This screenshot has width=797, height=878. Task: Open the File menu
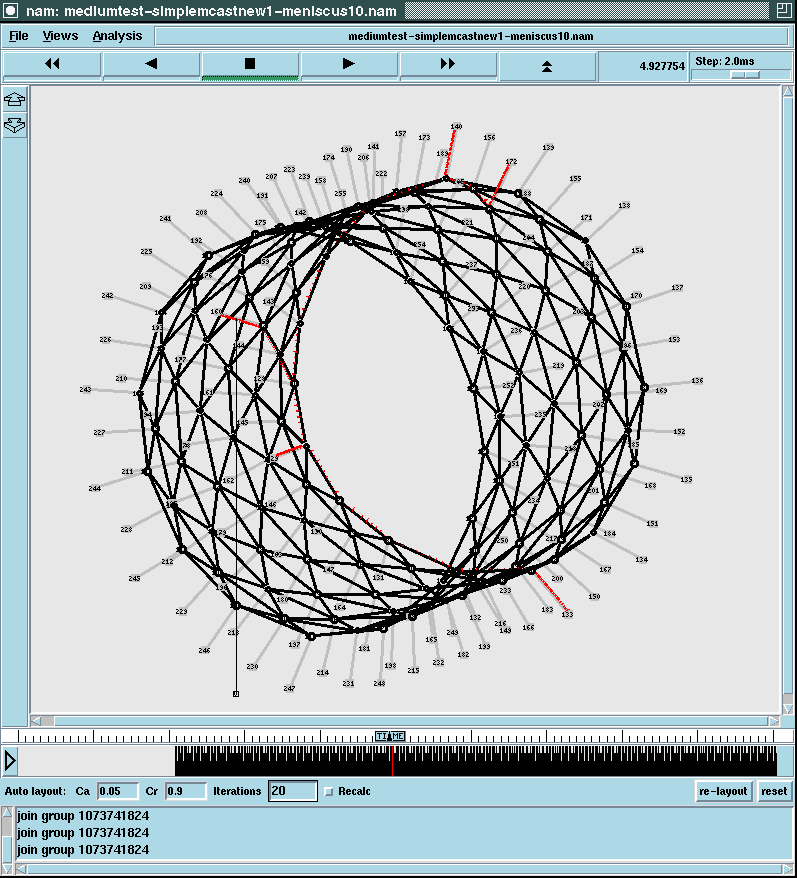[x=19, y=36]
